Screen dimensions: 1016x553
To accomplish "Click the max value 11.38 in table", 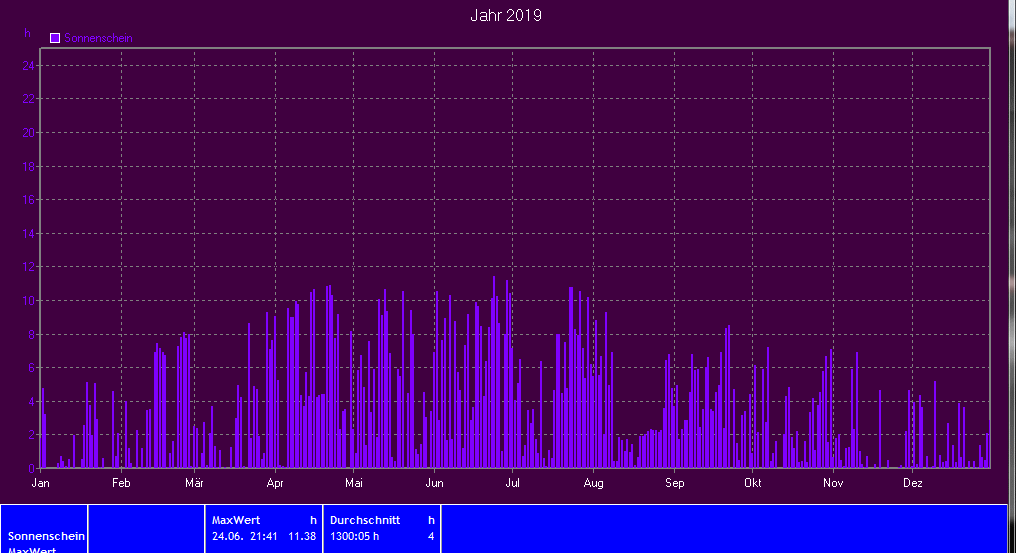I will 302,536.
